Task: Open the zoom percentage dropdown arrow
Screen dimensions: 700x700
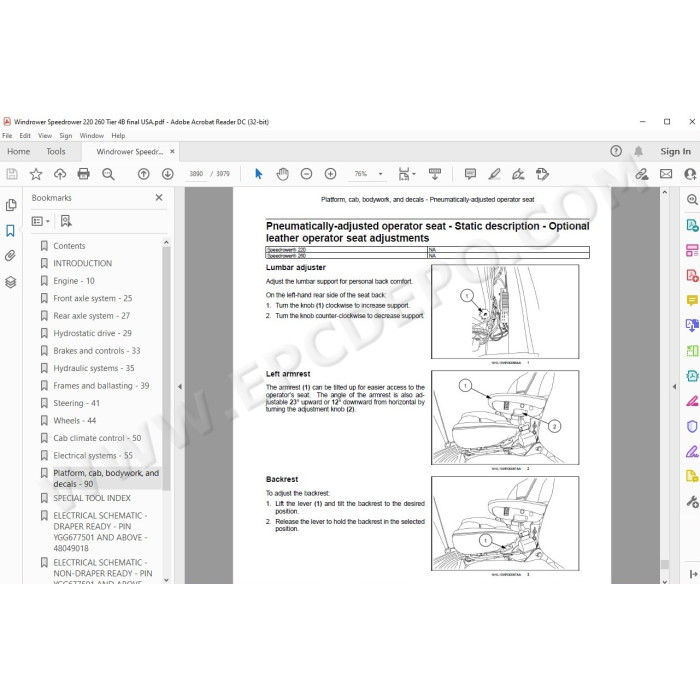Action: (381, 174)
